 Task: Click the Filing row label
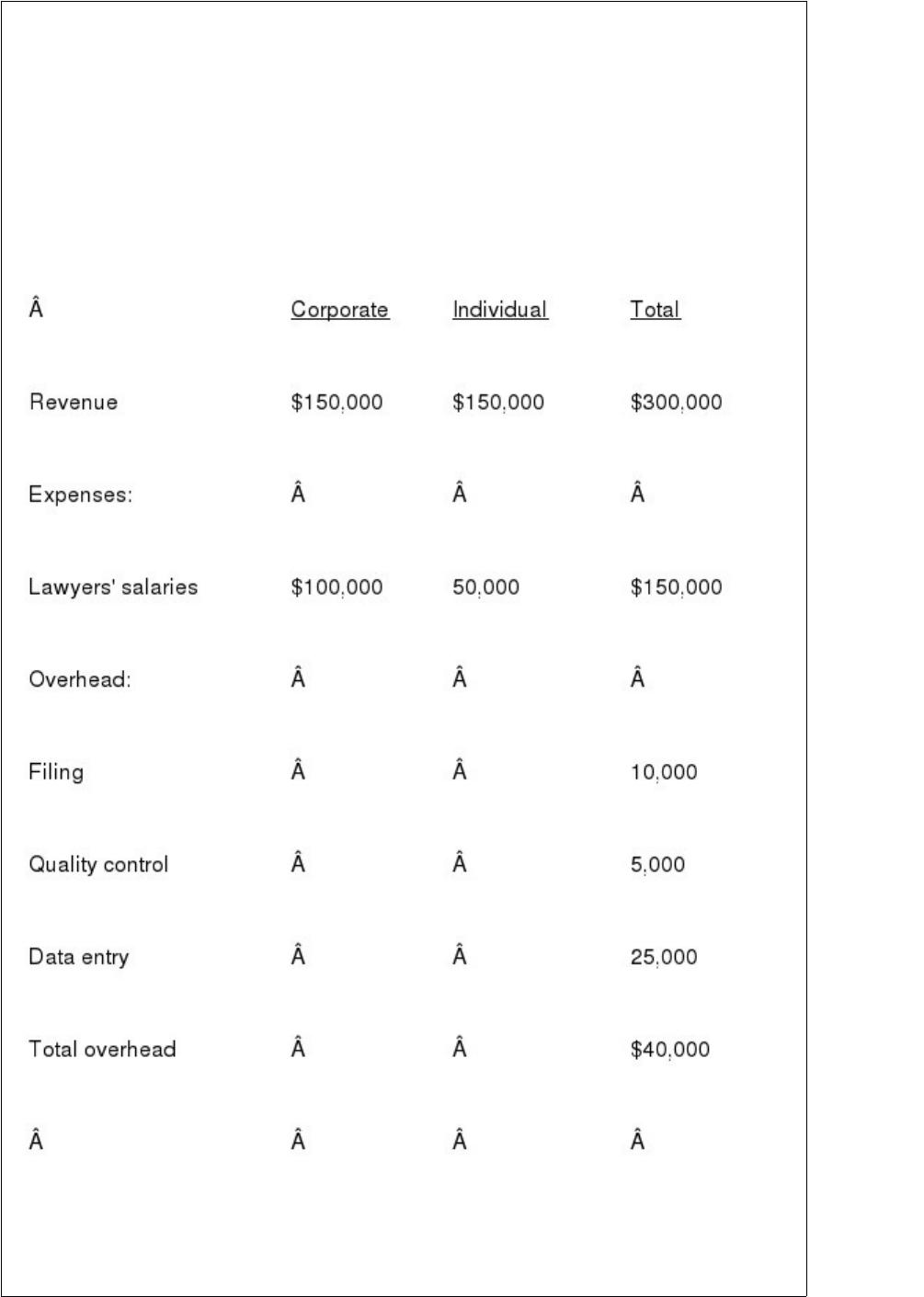56,772
